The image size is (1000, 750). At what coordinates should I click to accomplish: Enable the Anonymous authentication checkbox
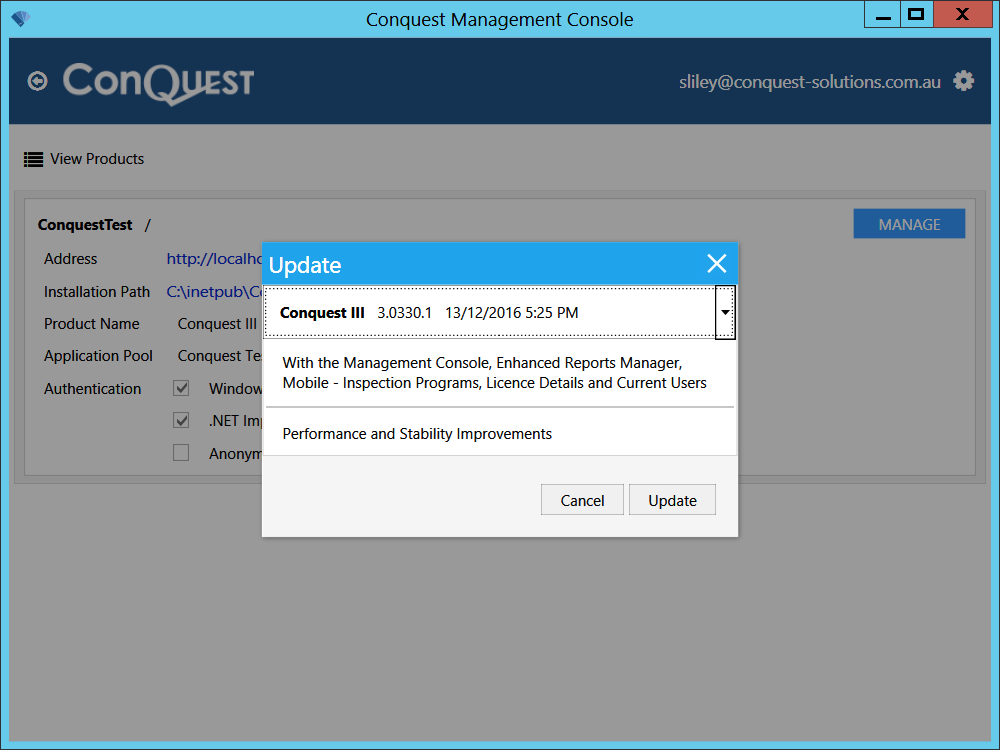tap(181, 453)
